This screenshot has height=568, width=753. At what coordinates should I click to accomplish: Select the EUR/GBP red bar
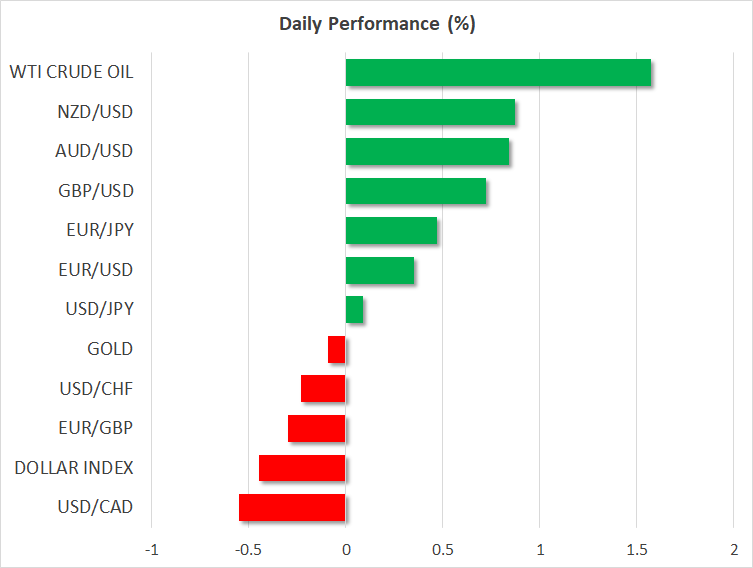click(317, 429)
